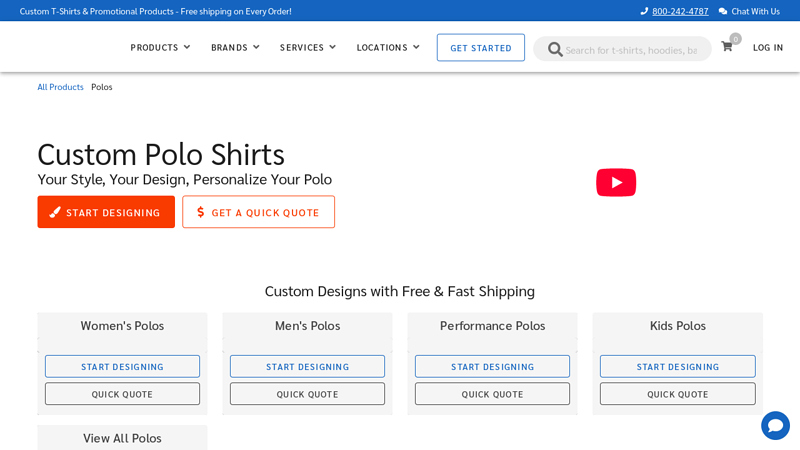Viewport: 800px width, 450px height.
Task: Click the phone icon in the top bar
Action: pyautogui.click(x=644, y=11)
